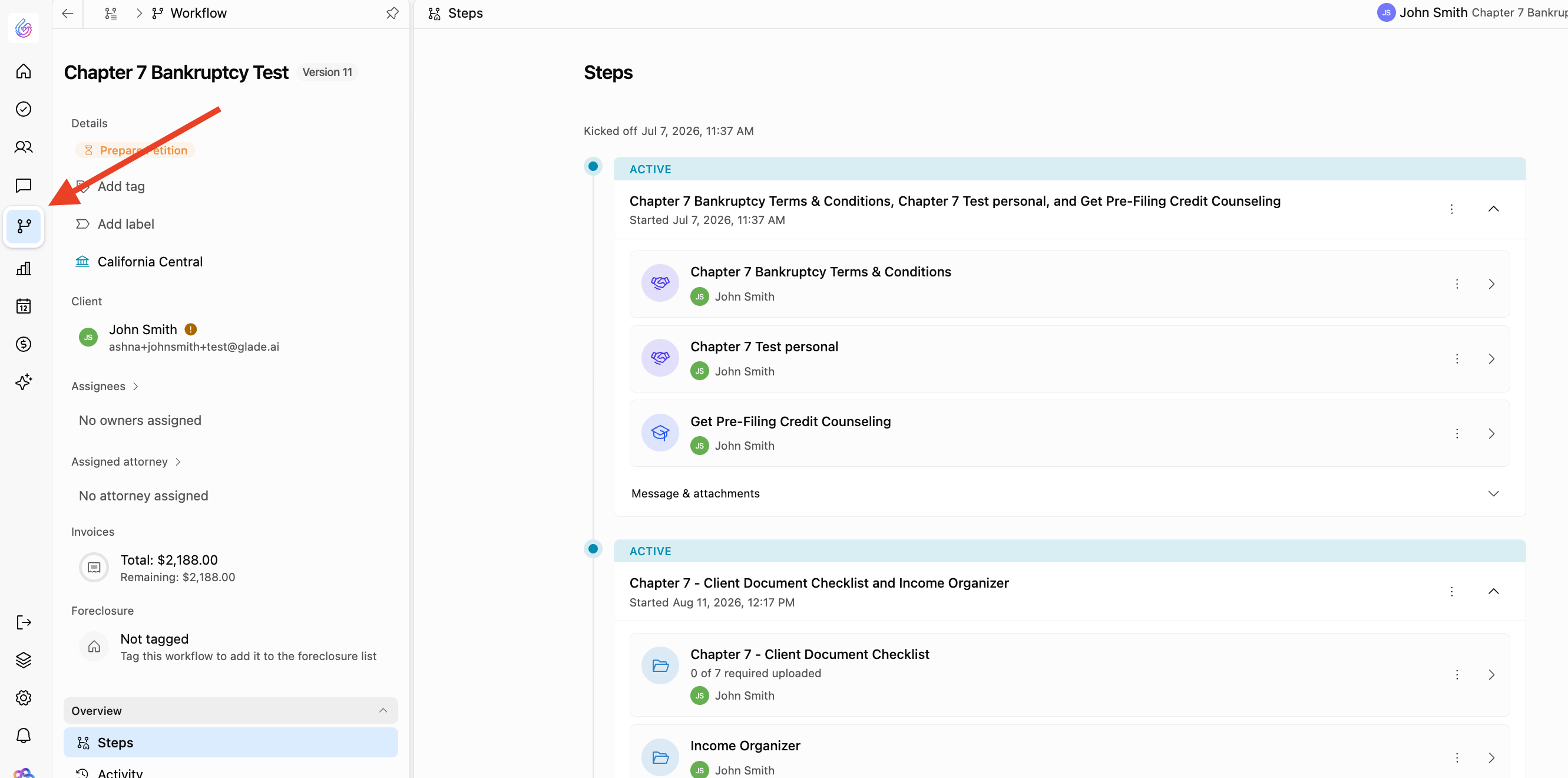Open options menu for Terms & Conditions row
The width and height of the screenshot is (1568, 778).
click(1457, 284)
